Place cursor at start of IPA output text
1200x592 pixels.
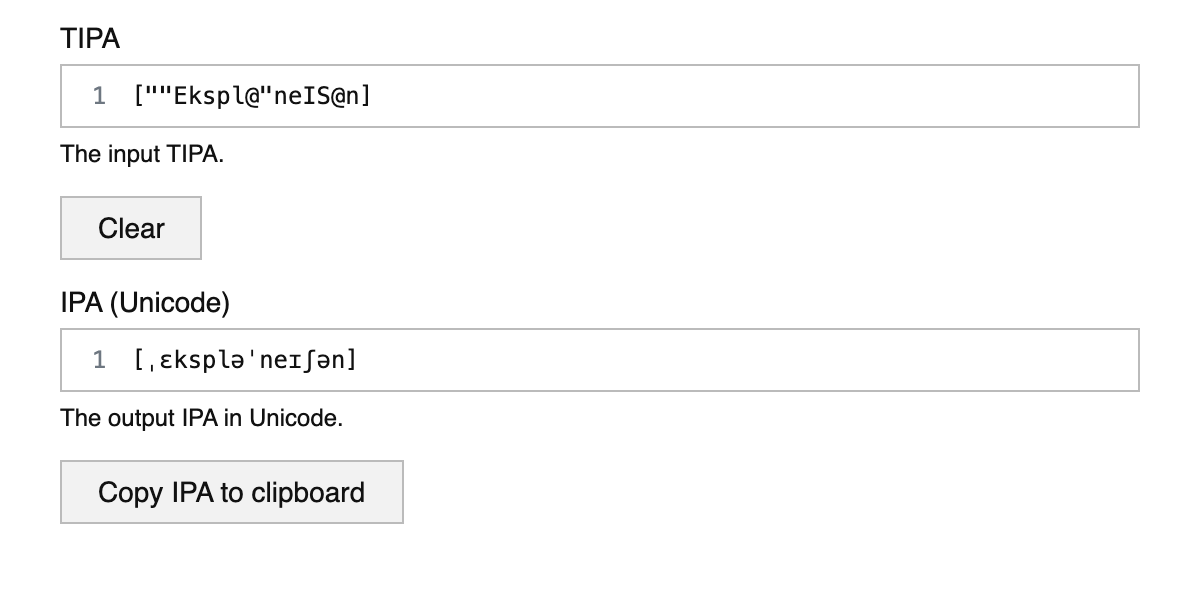coord(135,360)
